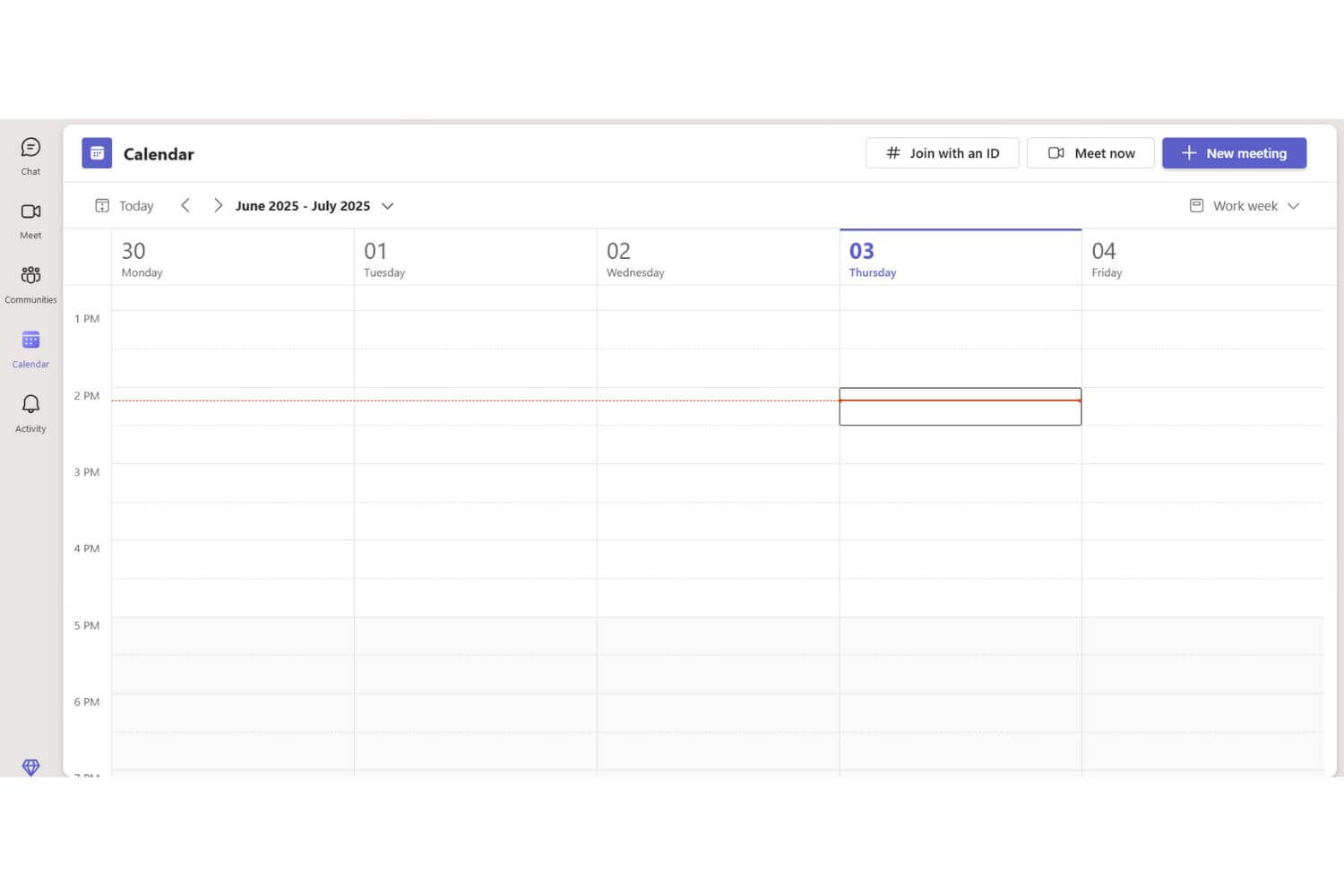This screenshot has width=1344, height=896.
Task: Select the Wednesday 02 day header
Action: [718, 258]
